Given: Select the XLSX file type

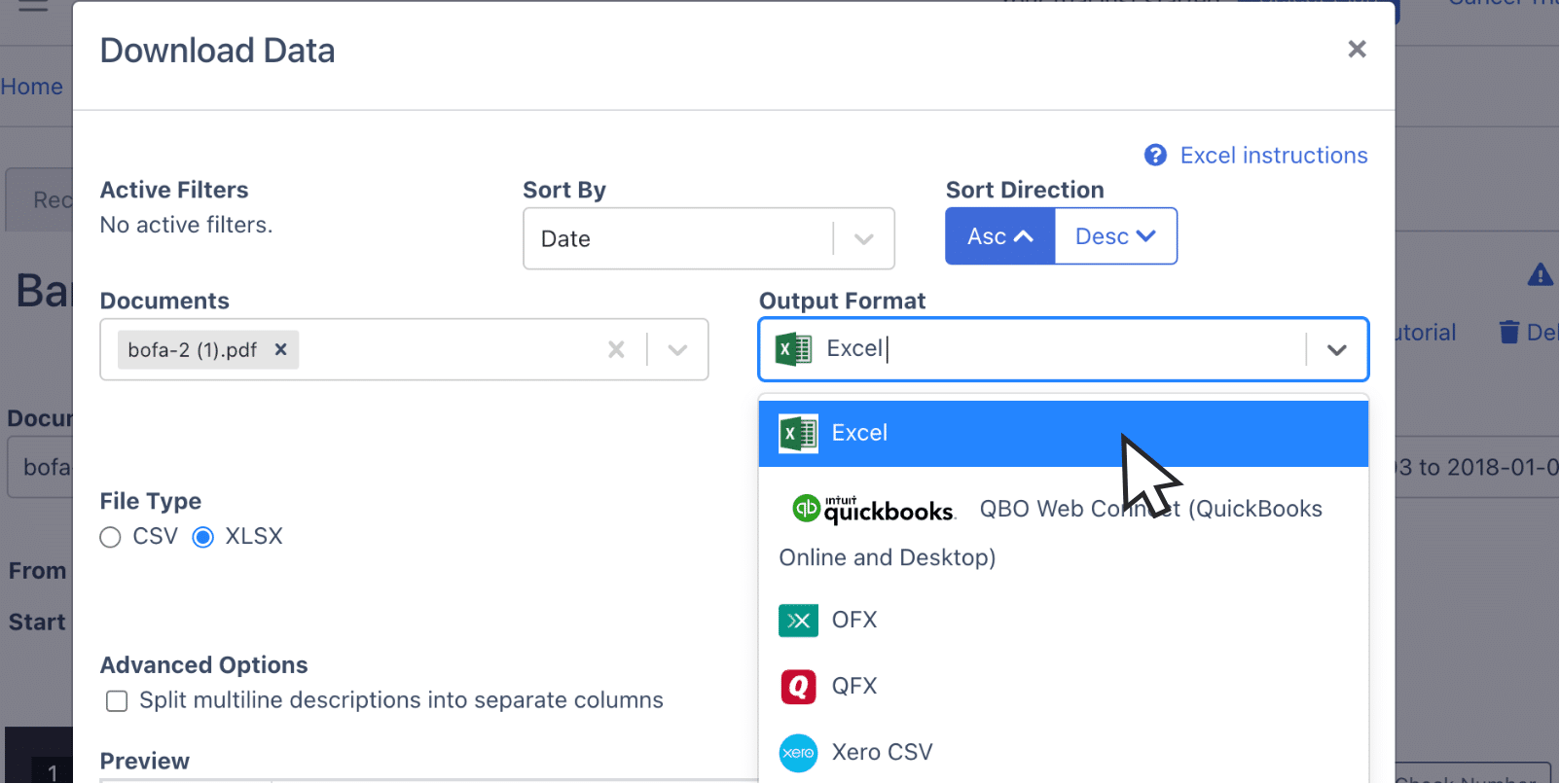Looking at the screenshot, I should (202, 536).
